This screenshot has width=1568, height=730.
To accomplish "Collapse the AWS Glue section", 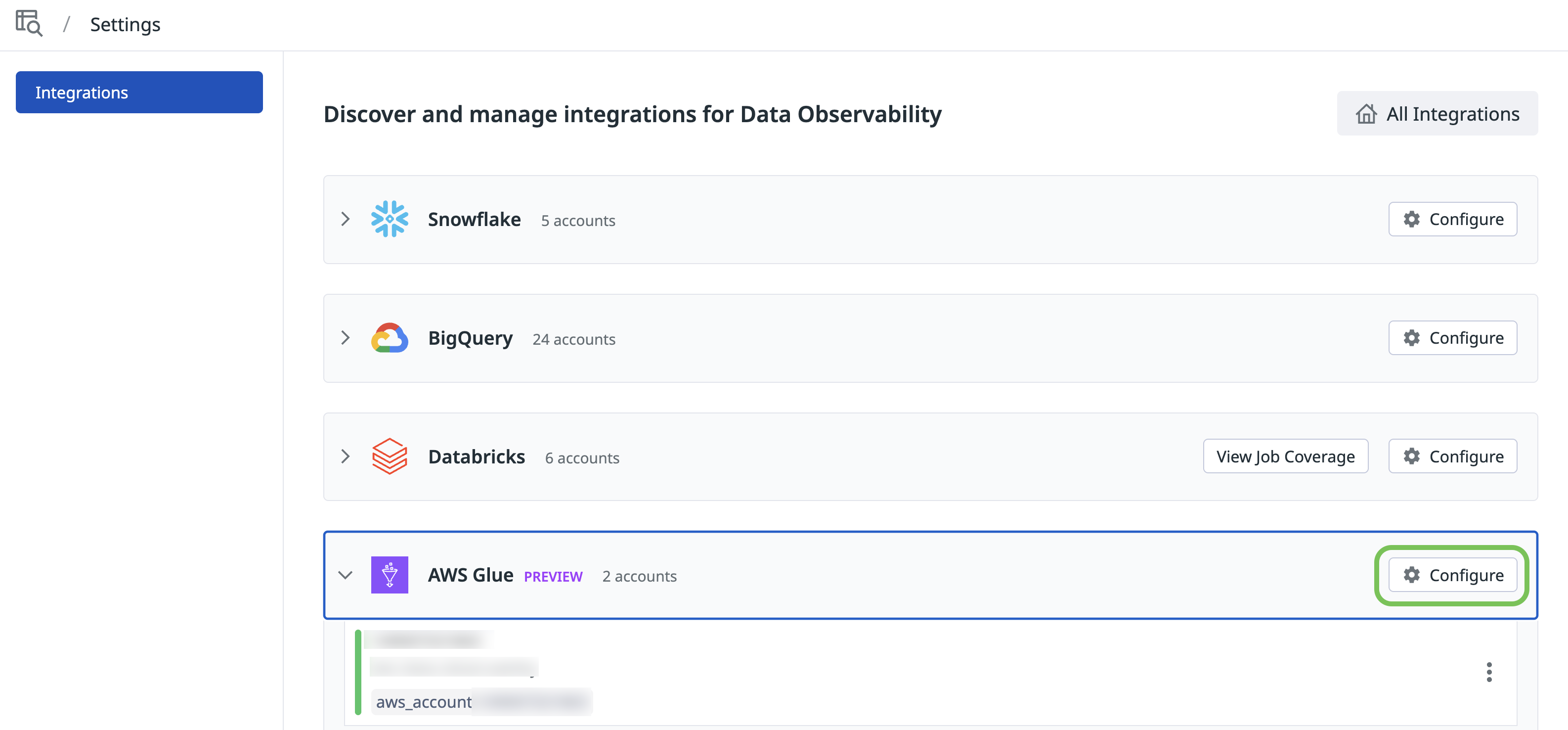I will coord(345,575).
